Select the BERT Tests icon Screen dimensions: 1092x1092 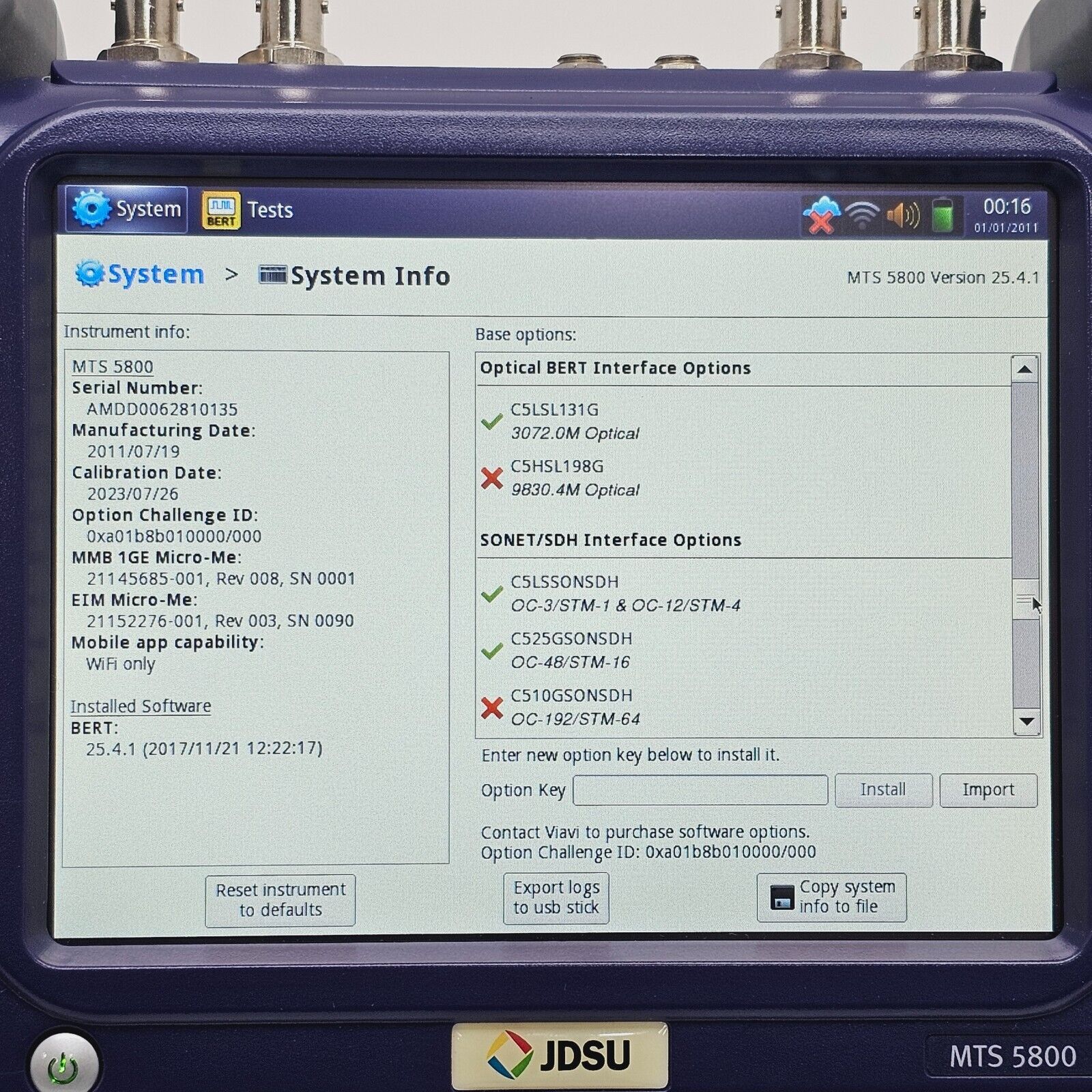tap(220, 208)
